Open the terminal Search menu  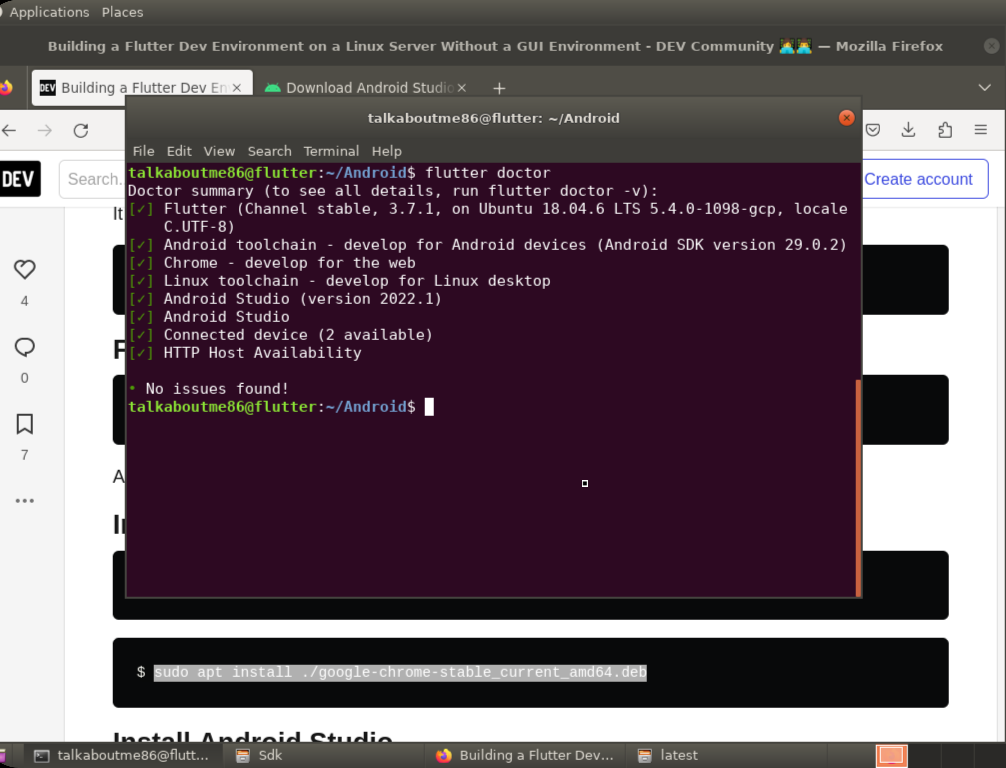point(269,151)
